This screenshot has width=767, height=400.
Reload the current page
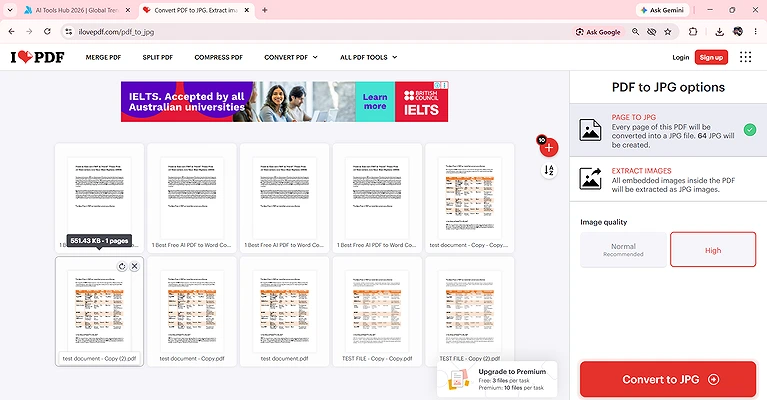coord(47,32)
